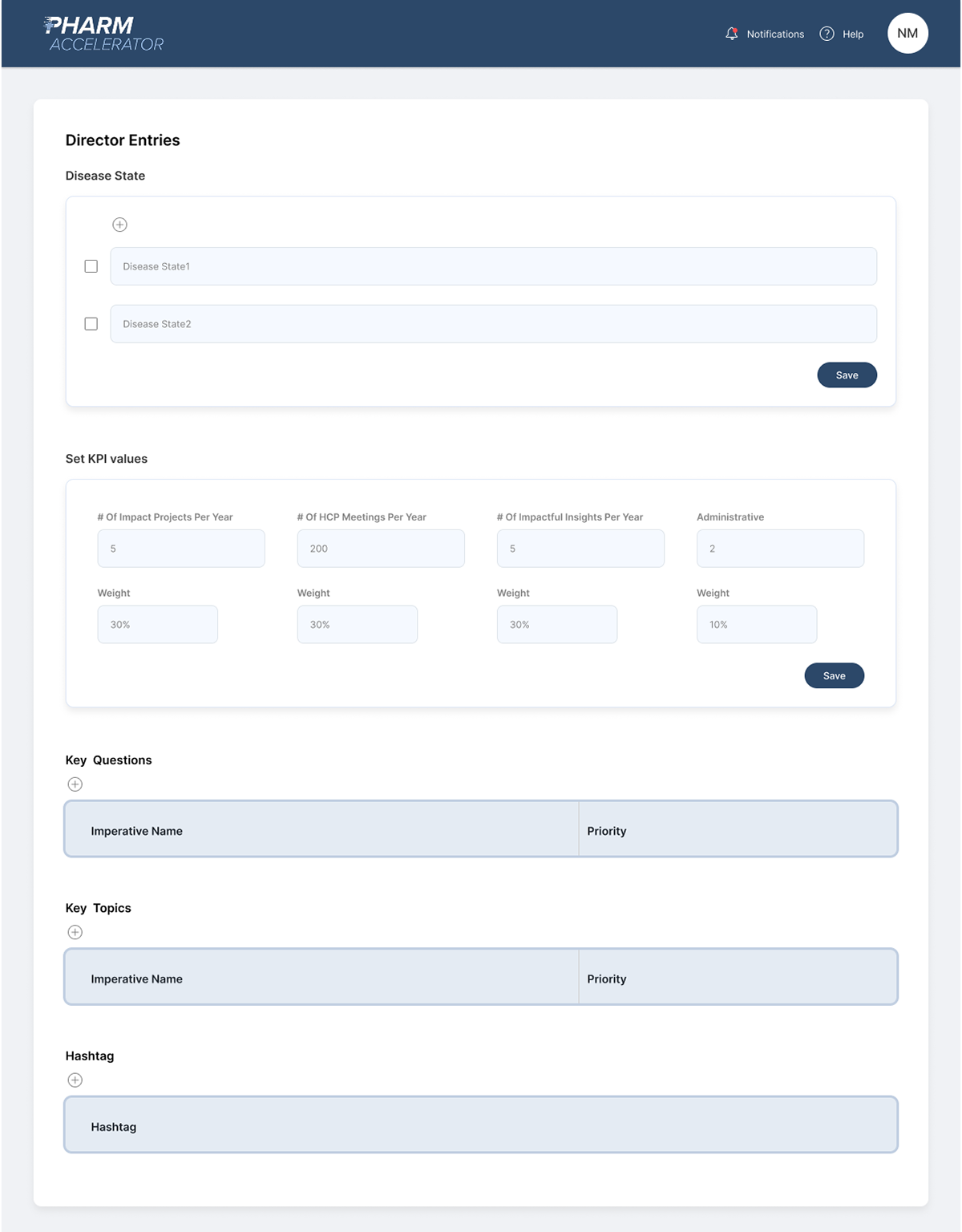Check the Disease State1 checkbox
This screenshot has width=962, height=1232.
91,266
